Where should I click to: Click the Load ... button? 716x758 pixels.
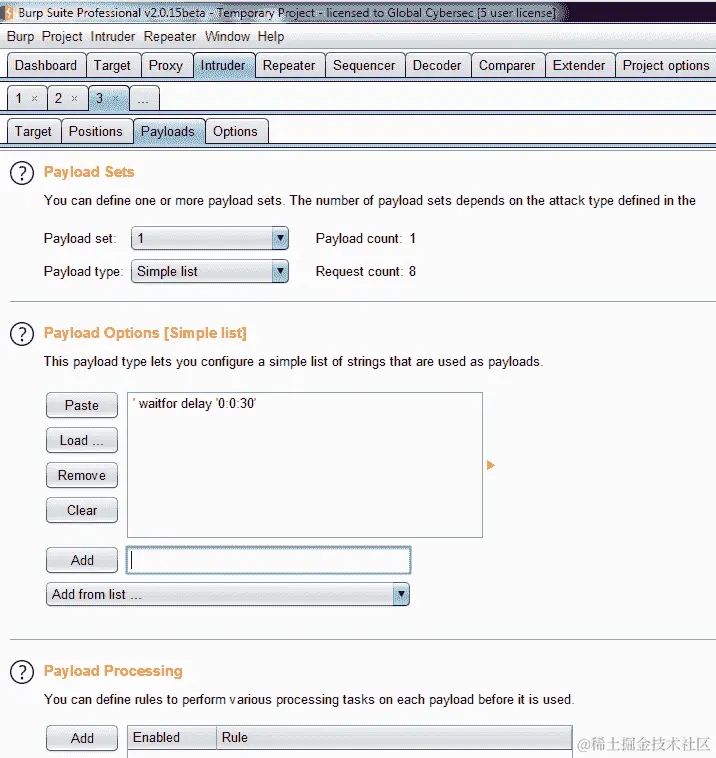pyautogui.click(x=82, y=440)
